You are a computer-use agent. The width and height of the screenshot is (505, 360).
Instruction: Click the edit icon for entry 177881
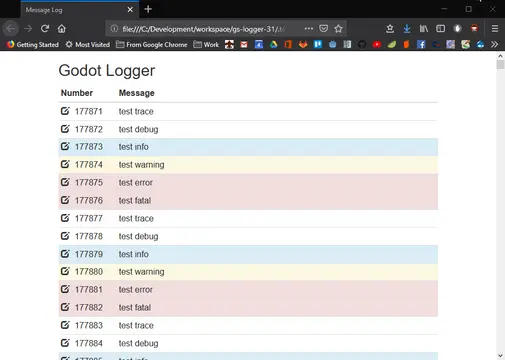65,289
